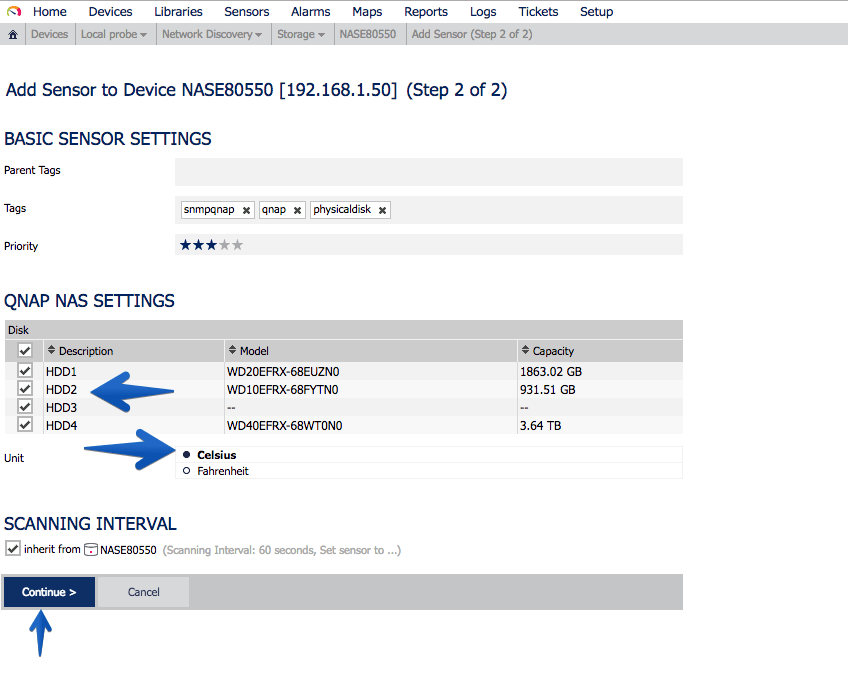Open the NASE80550 inherit-from link
This screenshot has height=677, width=848.
128,550
